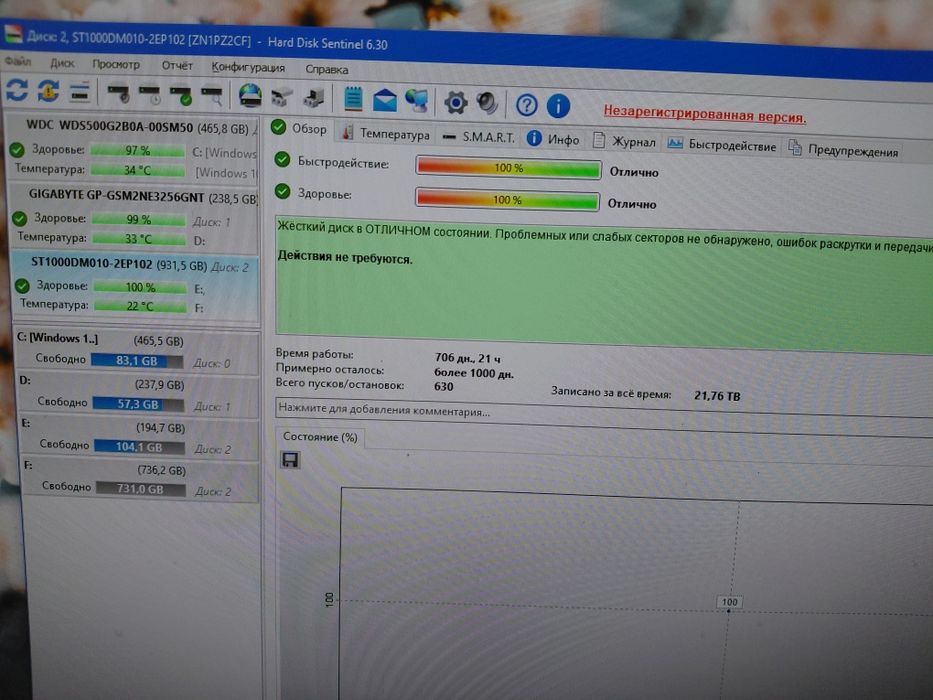
Task: Click the refresh icon with yellow warning sign
Action: pyautogui.click(x=48, y=91)
